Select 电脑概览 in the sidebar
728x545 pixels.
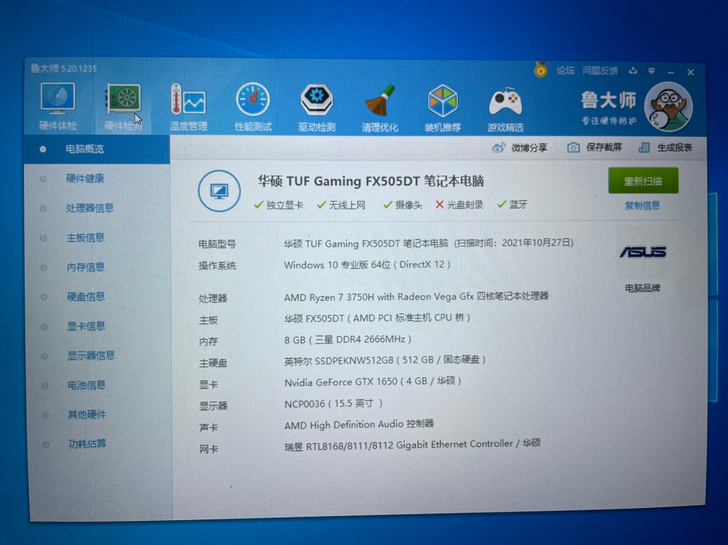[x=97, y=149]
